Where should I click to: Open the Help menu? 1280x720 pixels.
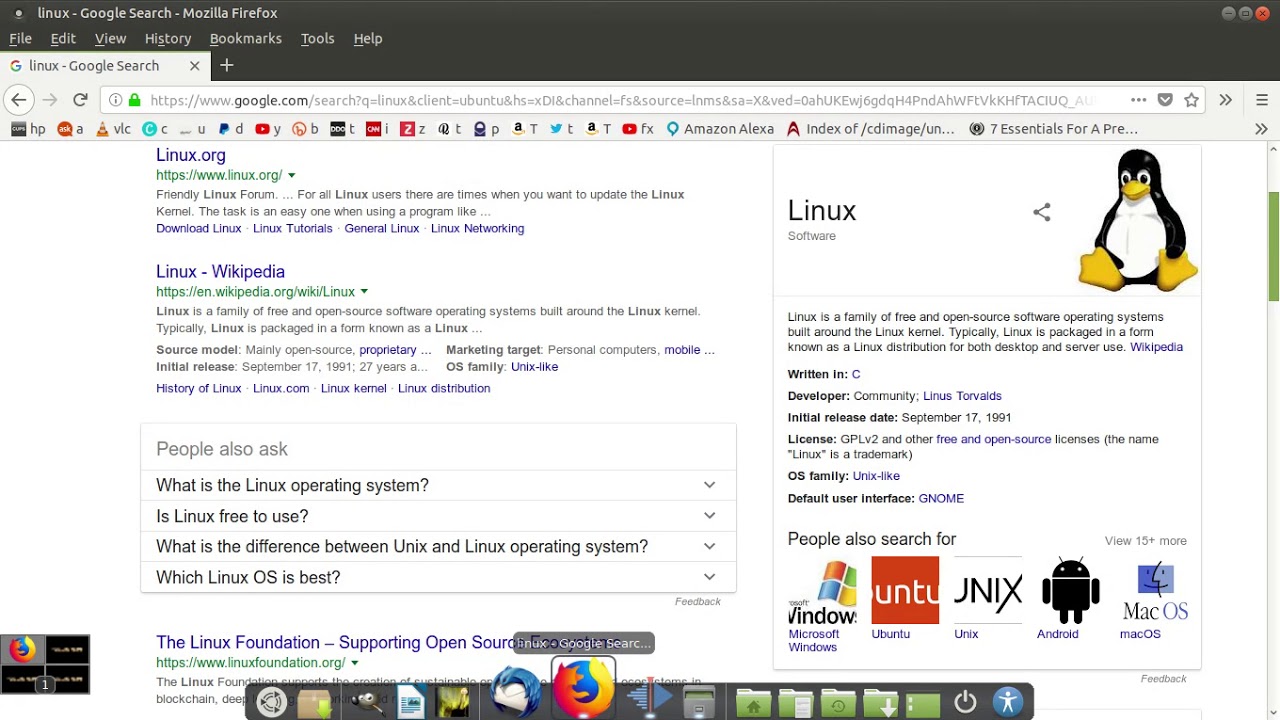[368, 38]
